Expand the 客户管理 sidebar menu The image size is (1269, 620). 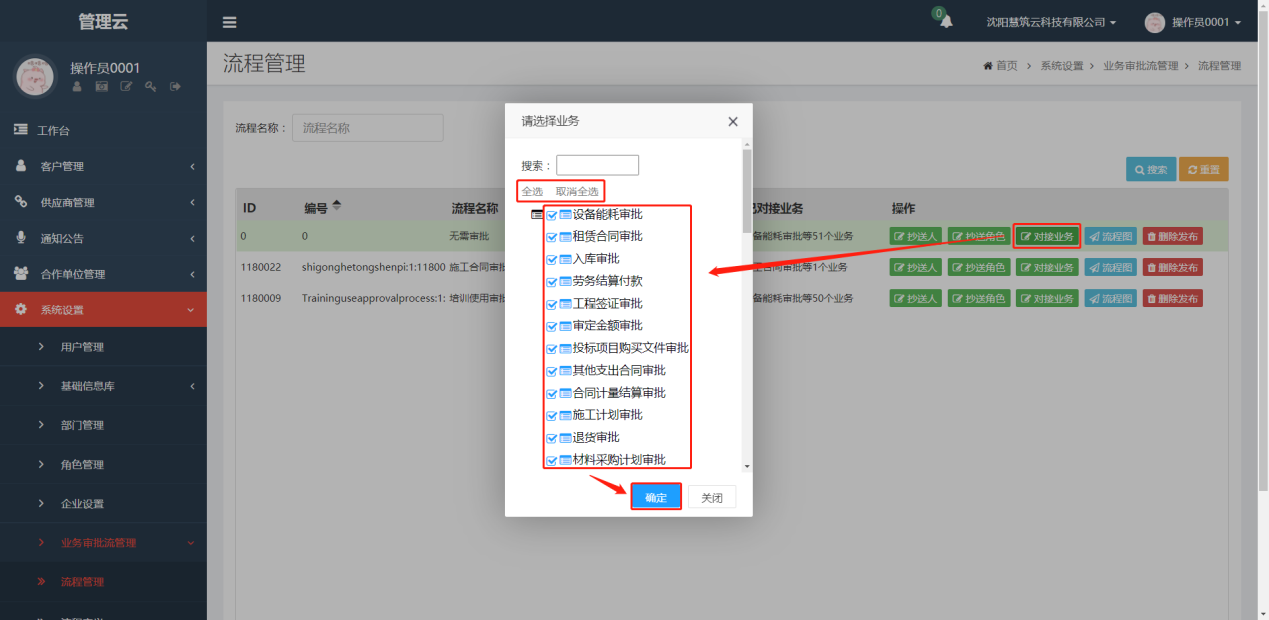[x=103, y=166]
